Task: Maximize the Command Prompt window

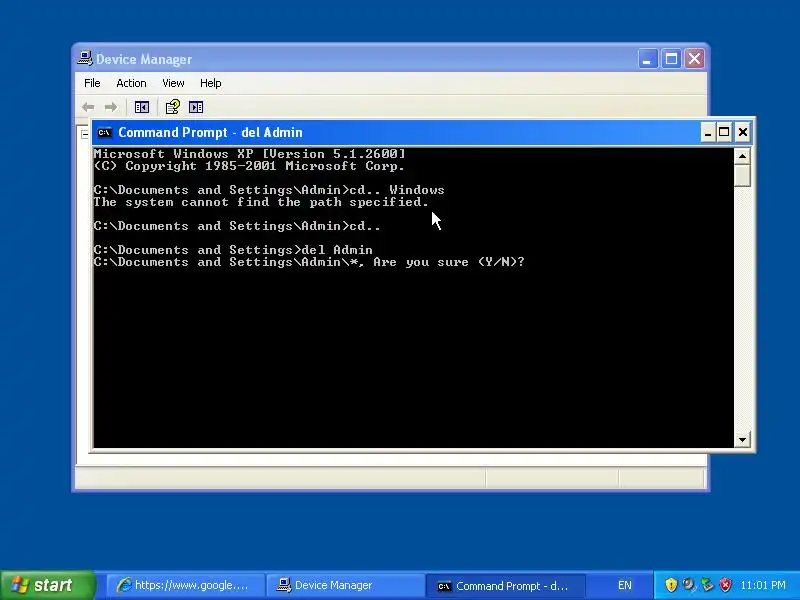Action: [x=724, y=133]
